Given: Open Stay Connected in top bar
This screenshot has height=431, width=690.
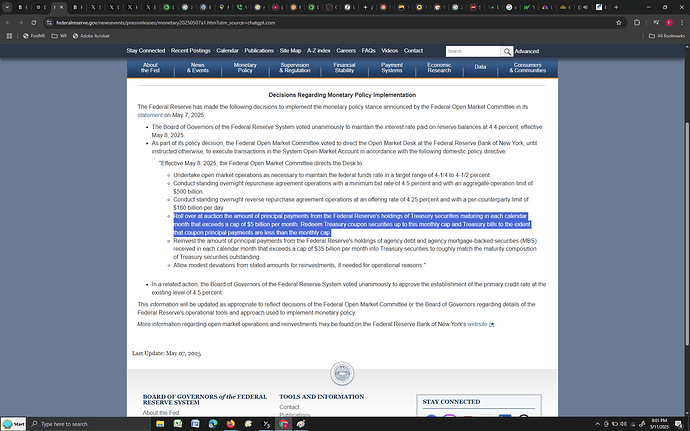Looking at the screenshot, I should 146,51.
